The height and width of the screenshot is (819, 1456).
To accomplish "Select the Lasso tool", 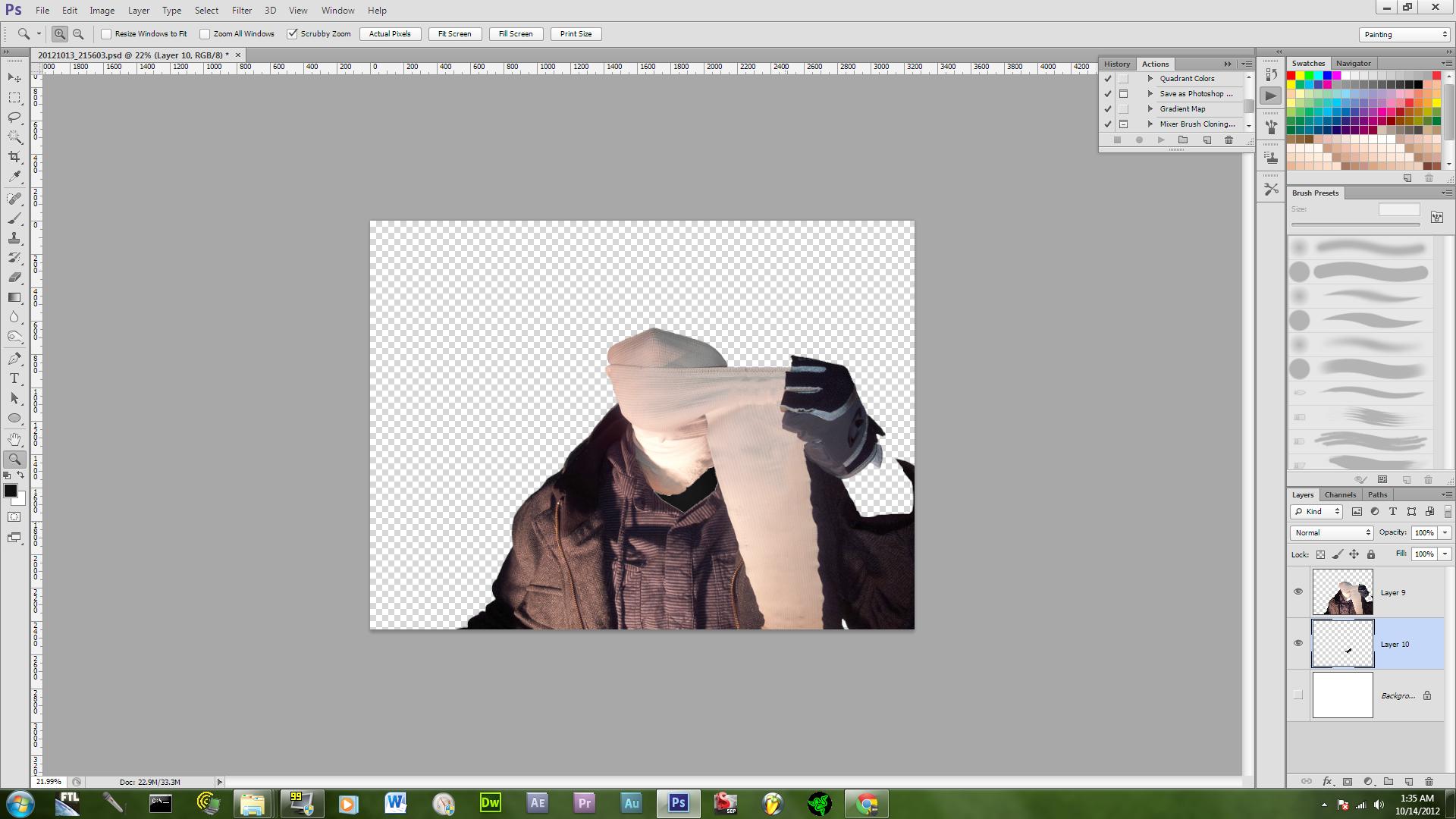I will pos(14,118).
